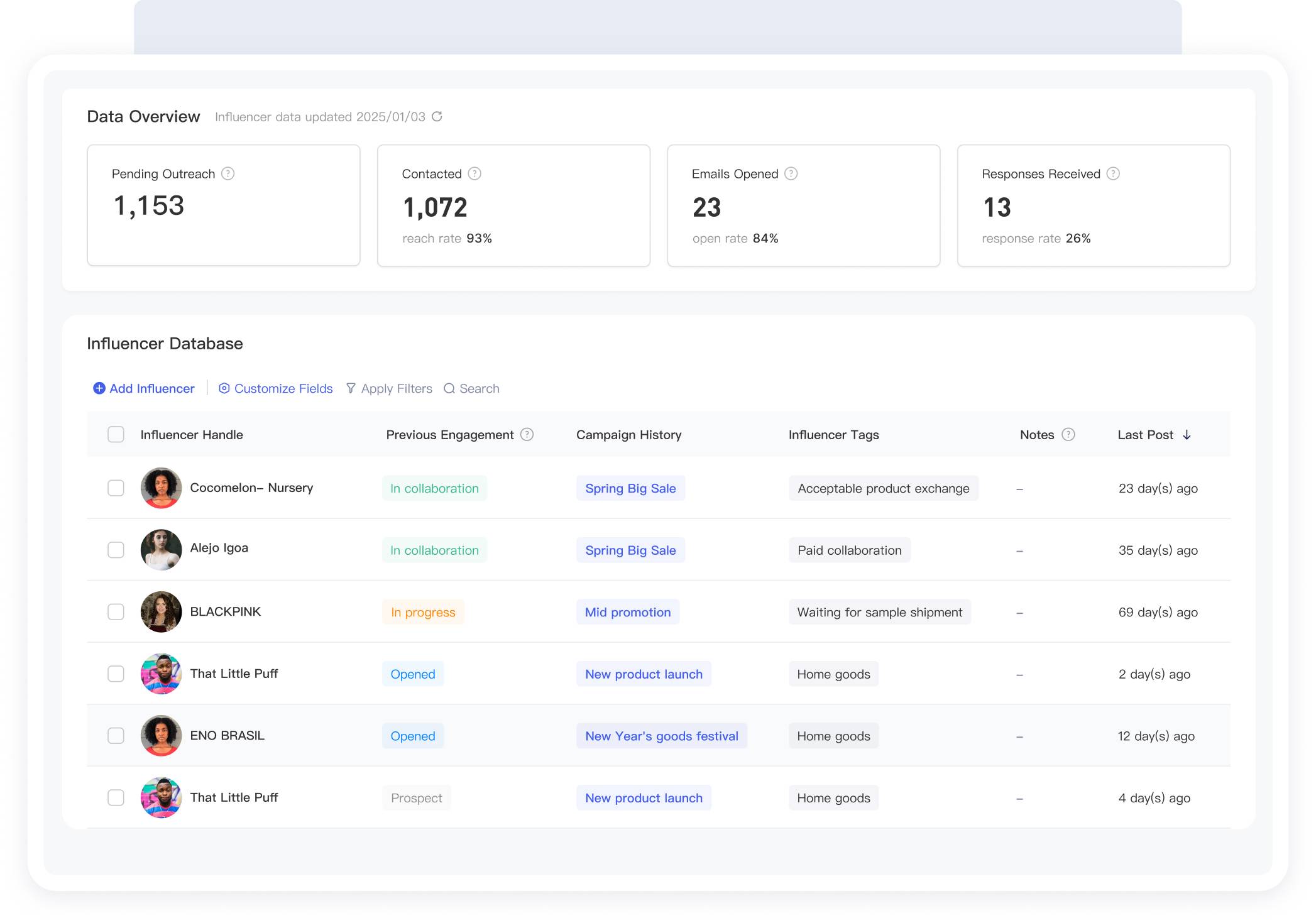Click Add Influencer button
Screen dimensions: 1316x923
[144, 388]
